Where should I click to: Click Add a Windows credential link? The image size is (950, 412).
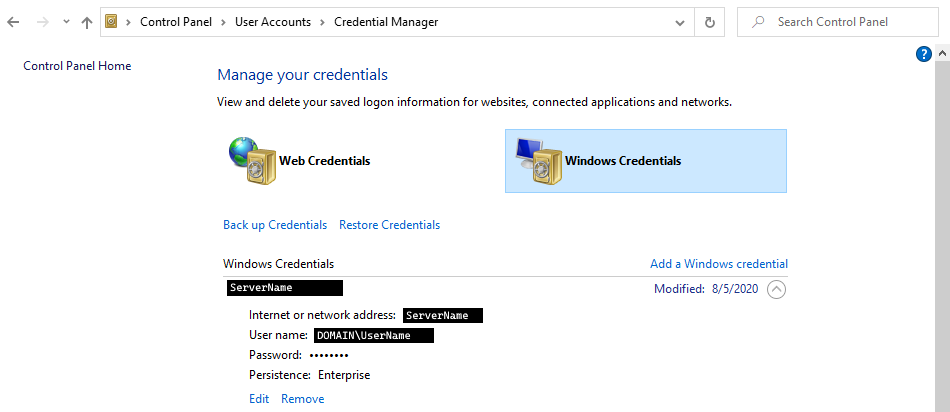(718, 264)
